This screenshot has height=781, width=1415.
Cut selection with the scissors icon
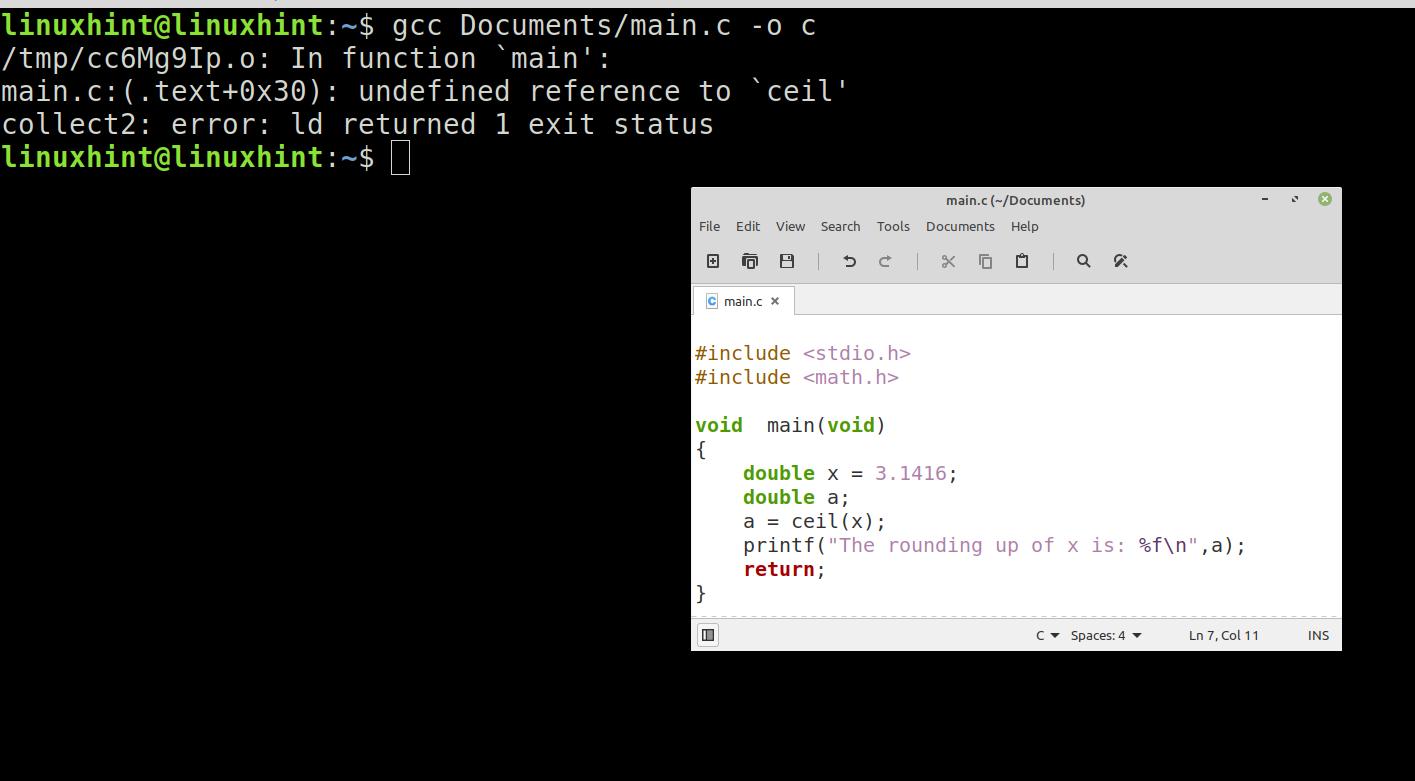click(x=948, y=261)
